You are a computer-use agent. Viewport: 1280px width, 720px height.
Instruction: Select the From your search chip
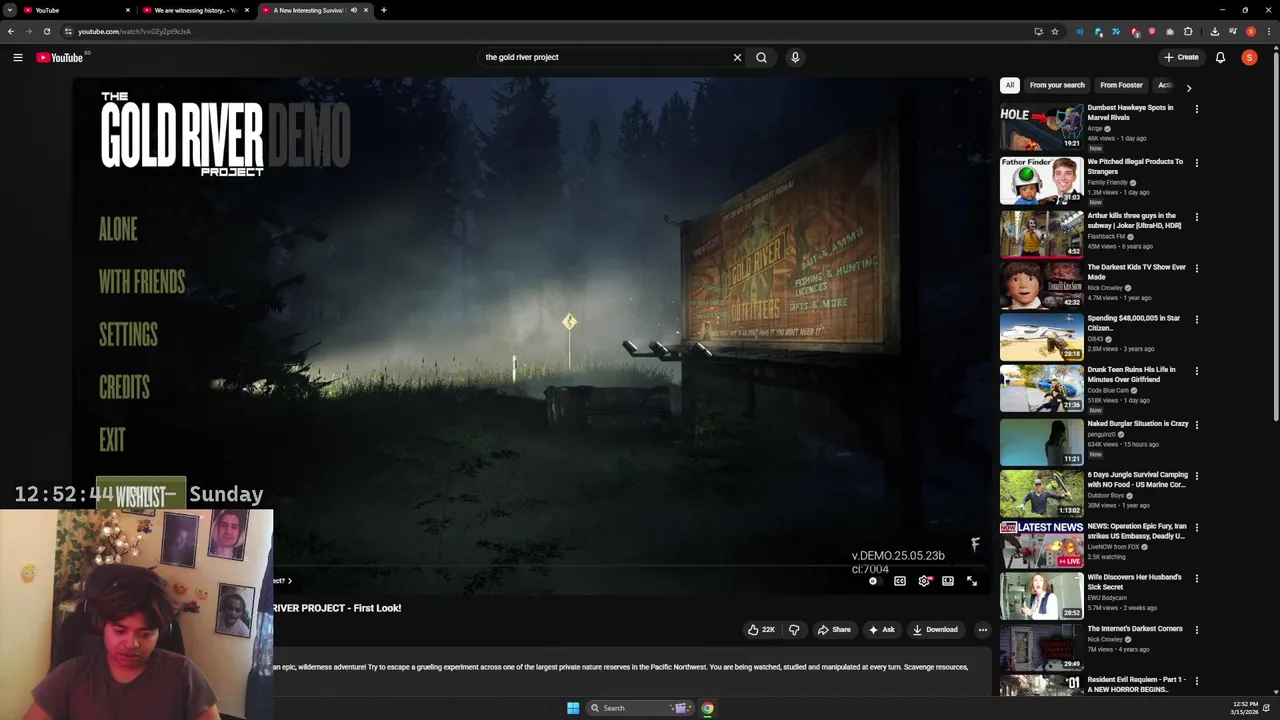[x=1057, y=85]
